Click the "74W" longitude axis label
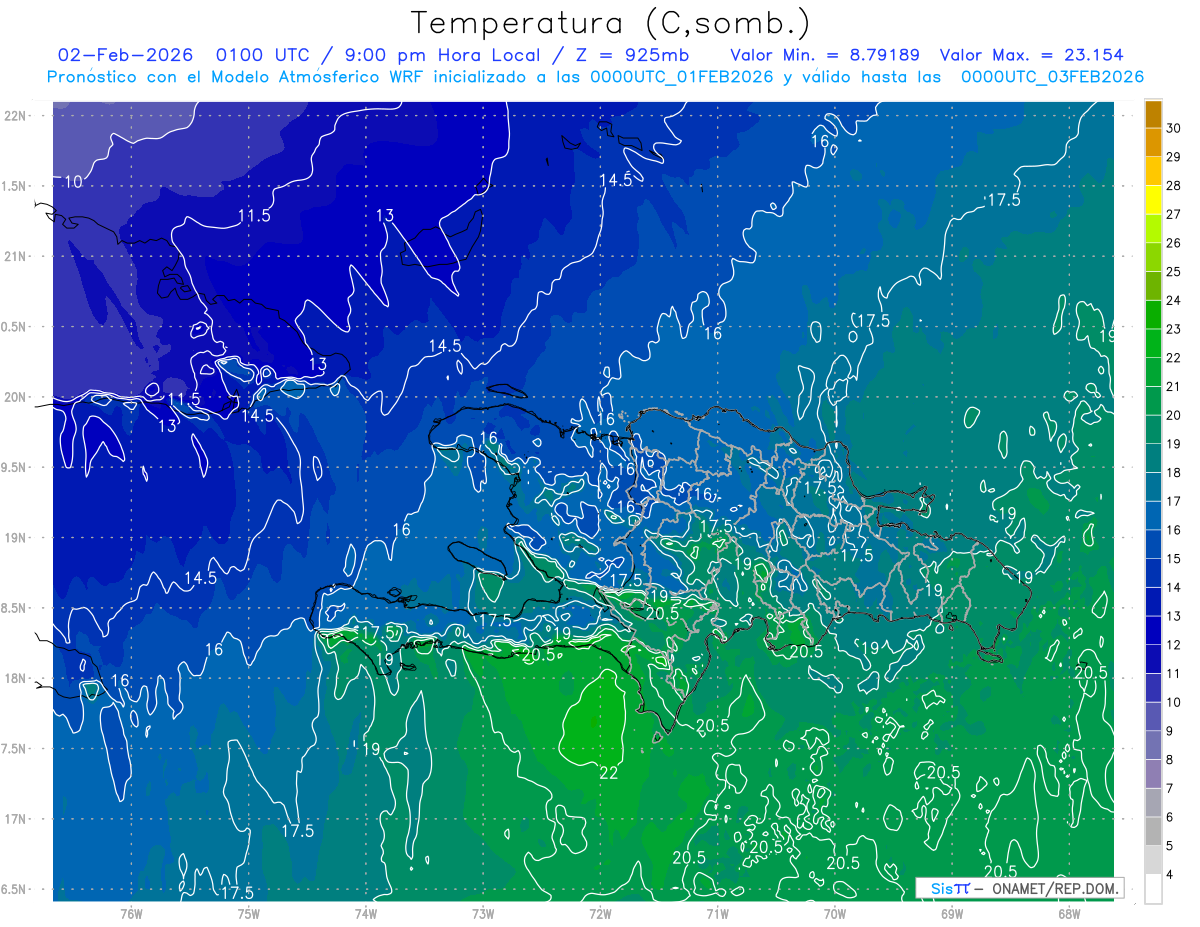The width and height of the screenshot is (1200, 927). point(366,913)
